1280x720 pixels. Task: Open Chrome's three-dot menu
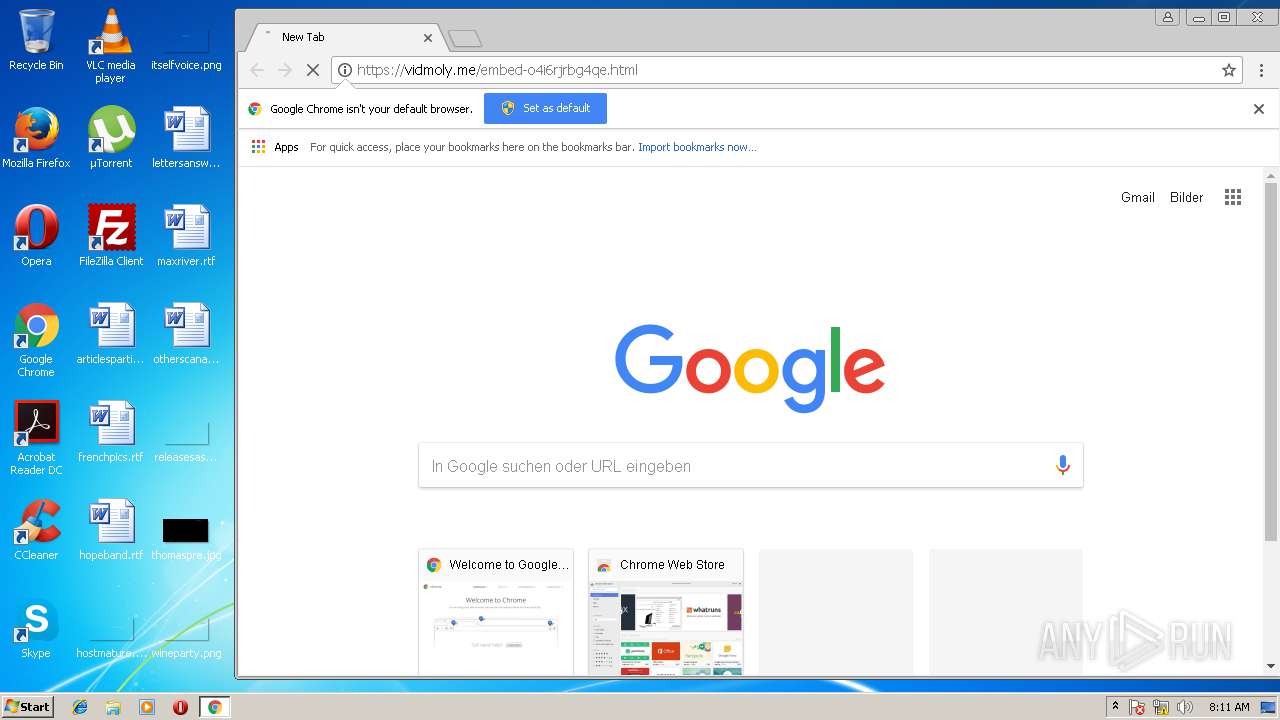click(1261, 70)
